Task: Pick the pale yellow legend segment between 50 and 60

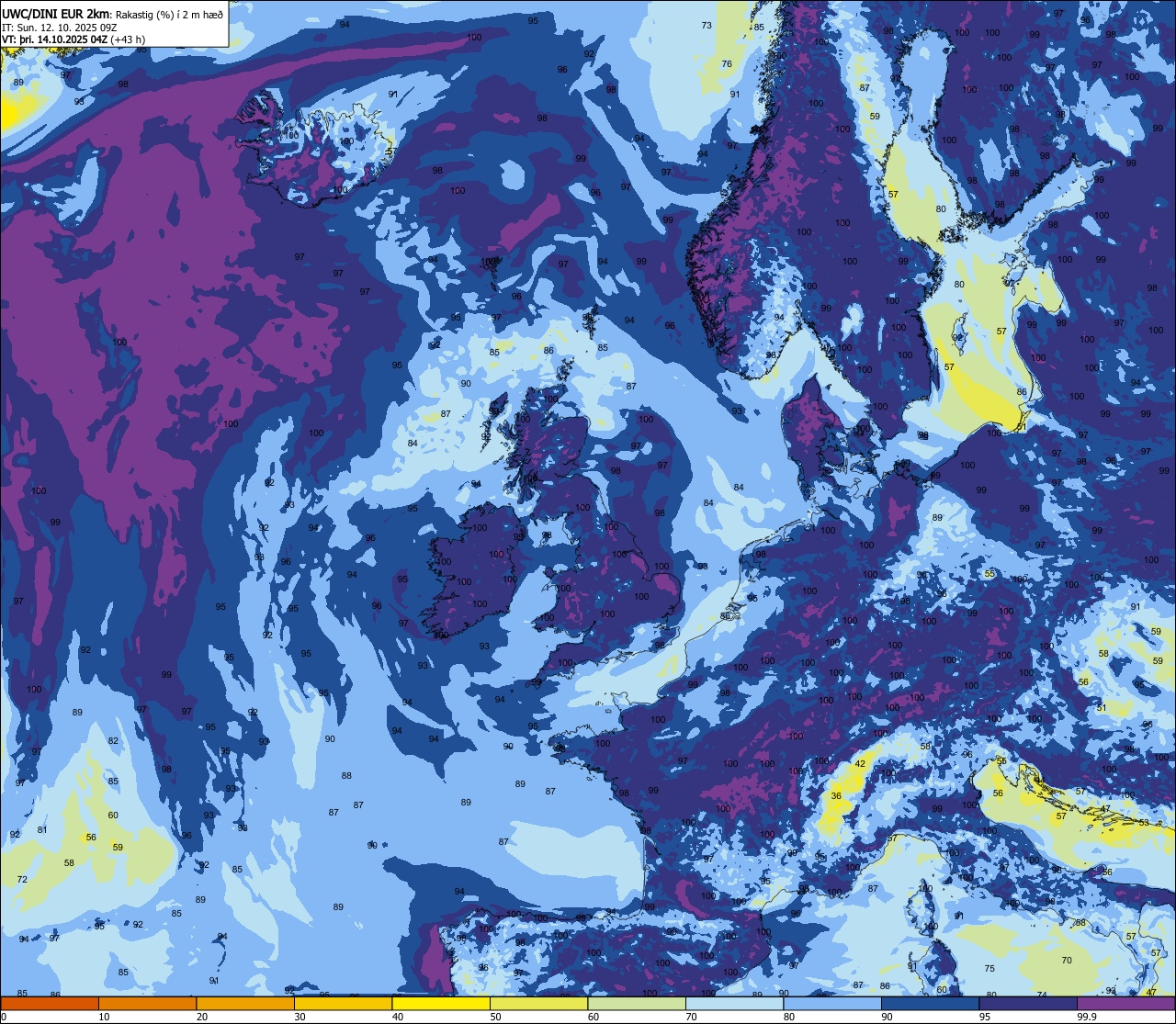Action: 538,1003
